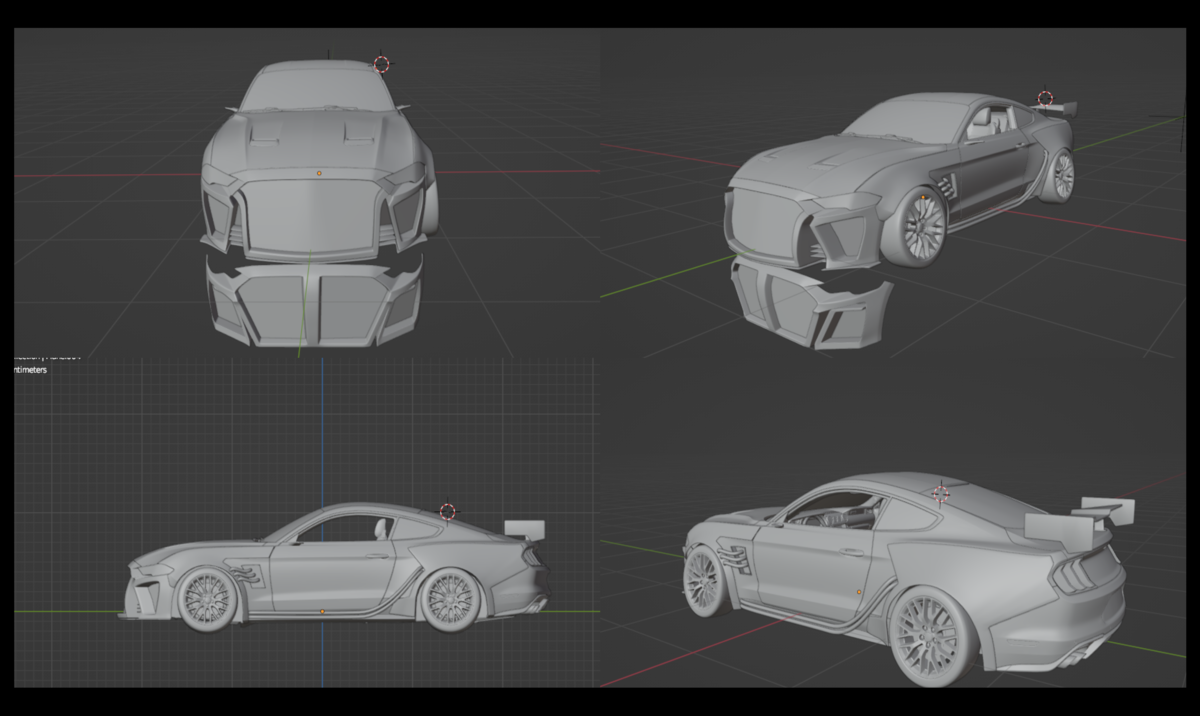Select the orange origin dot on the front-view grille
1200x716 pixels.
point(319,173)
